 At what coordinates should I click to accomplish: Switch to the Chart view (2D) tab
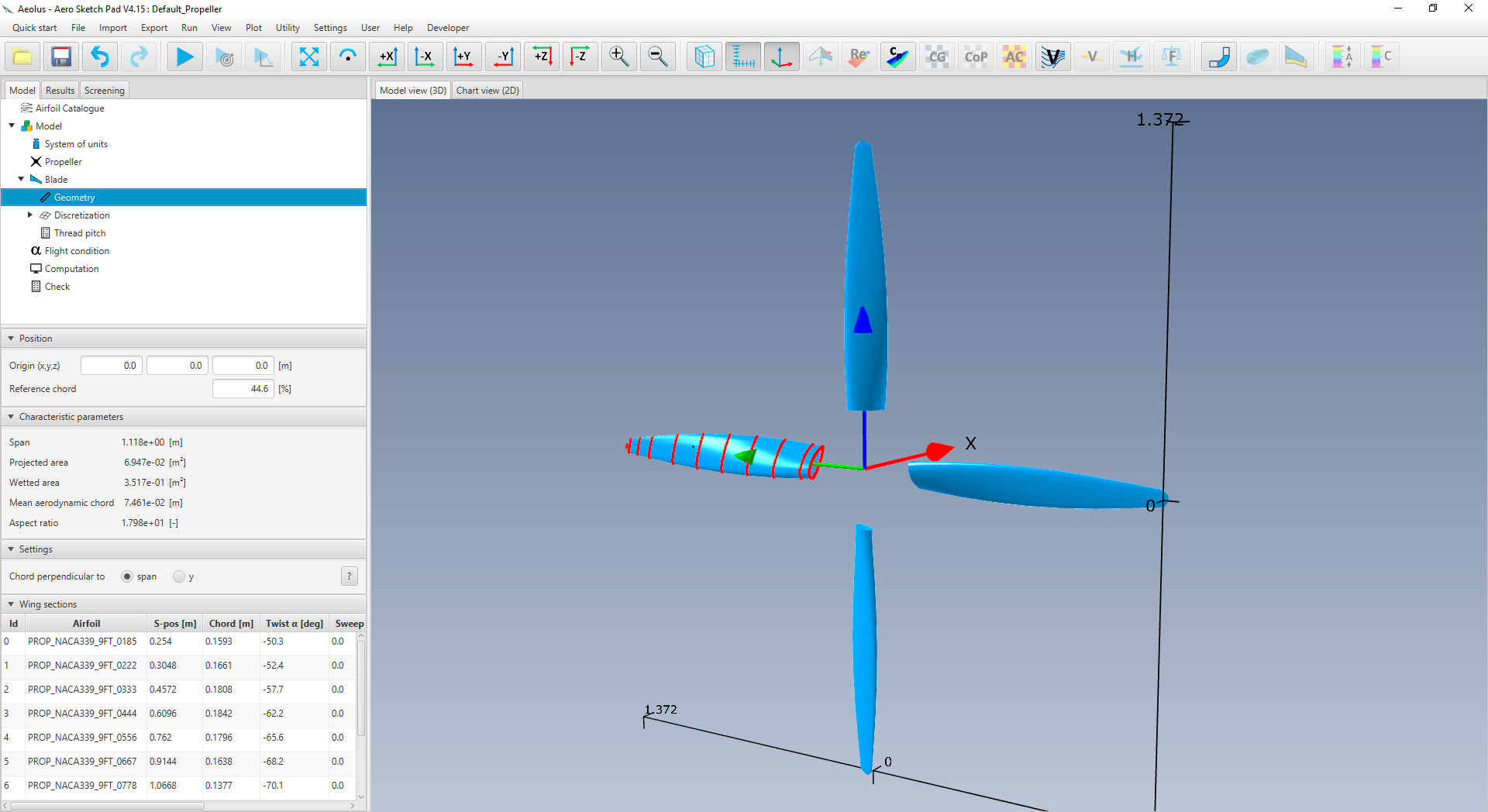[x=487, y=90]
